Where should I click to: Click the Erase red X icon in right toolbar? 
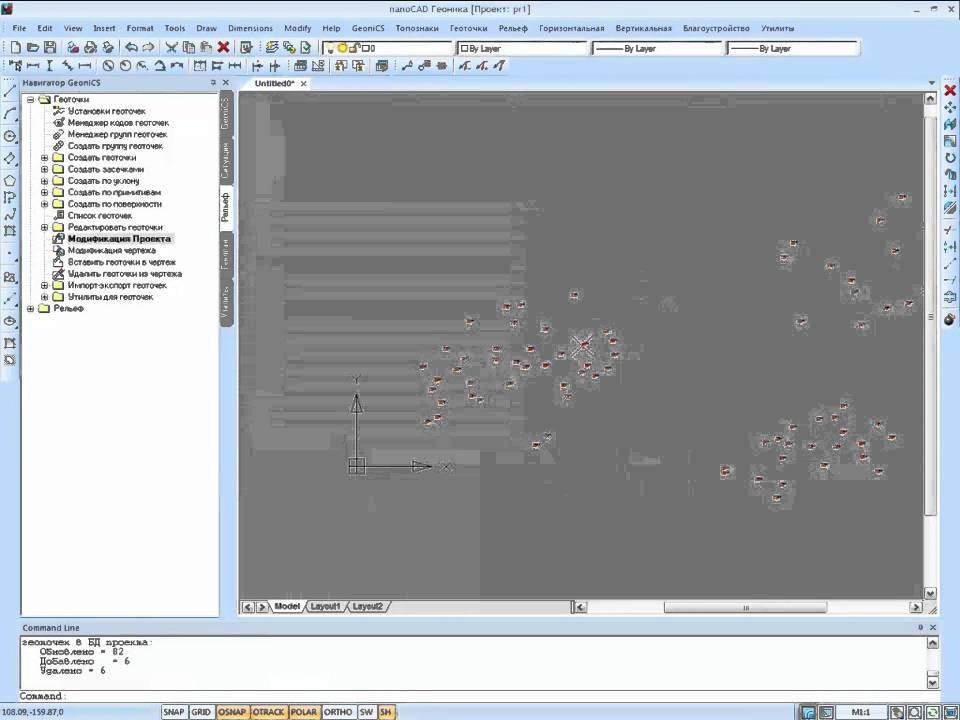tap(950, 91)
